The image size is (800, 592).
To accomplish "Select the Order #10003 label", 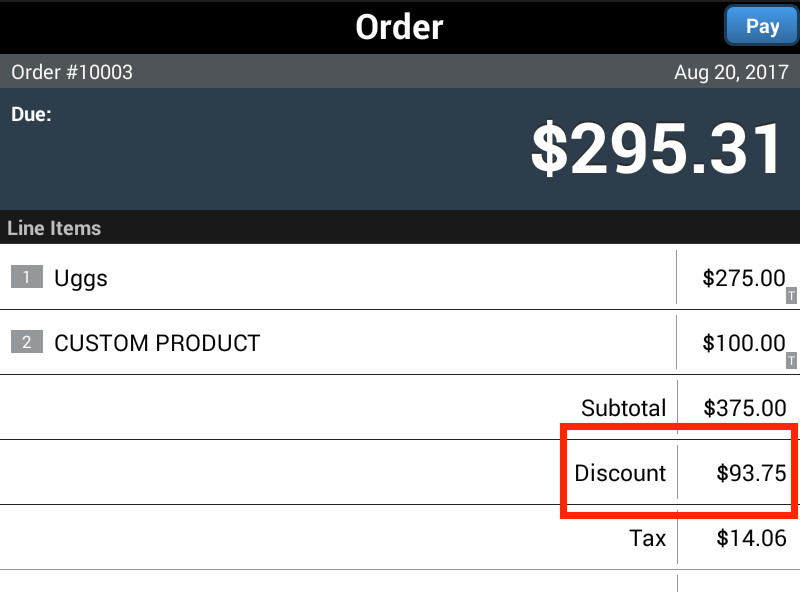I will tap(72, 73).
